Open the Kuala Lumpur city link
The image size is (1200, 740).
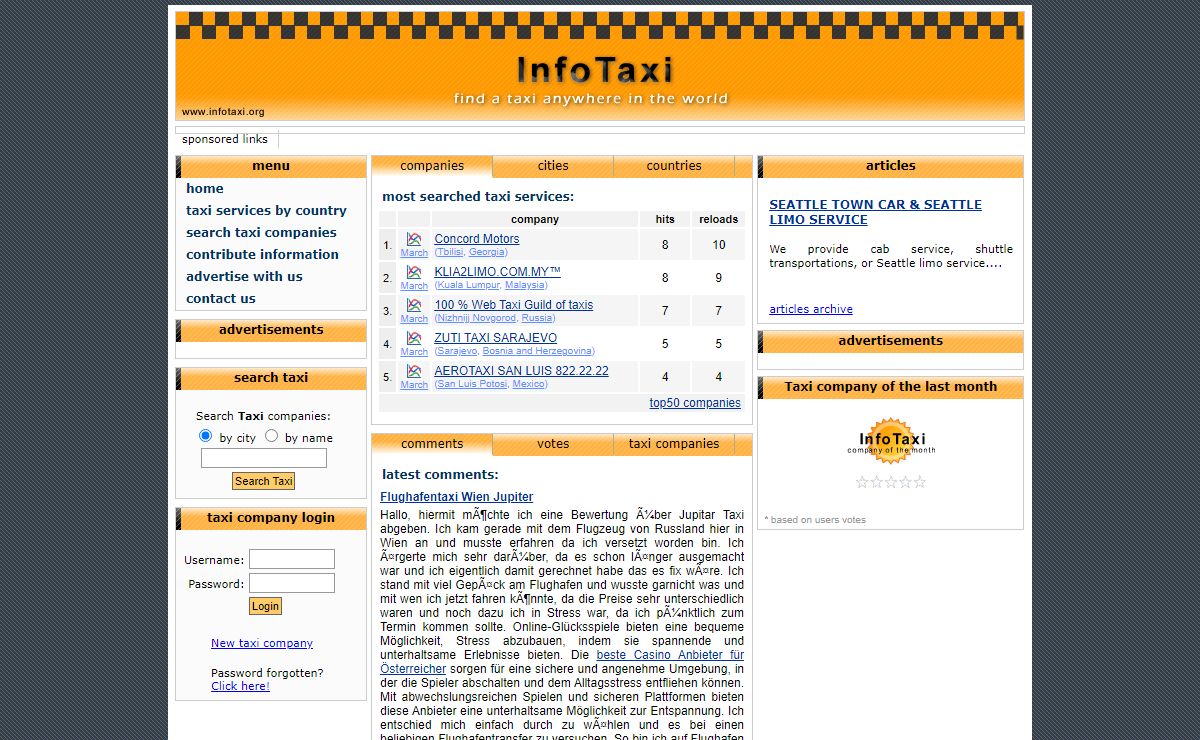pyautogui.click(x=468, y=285)
